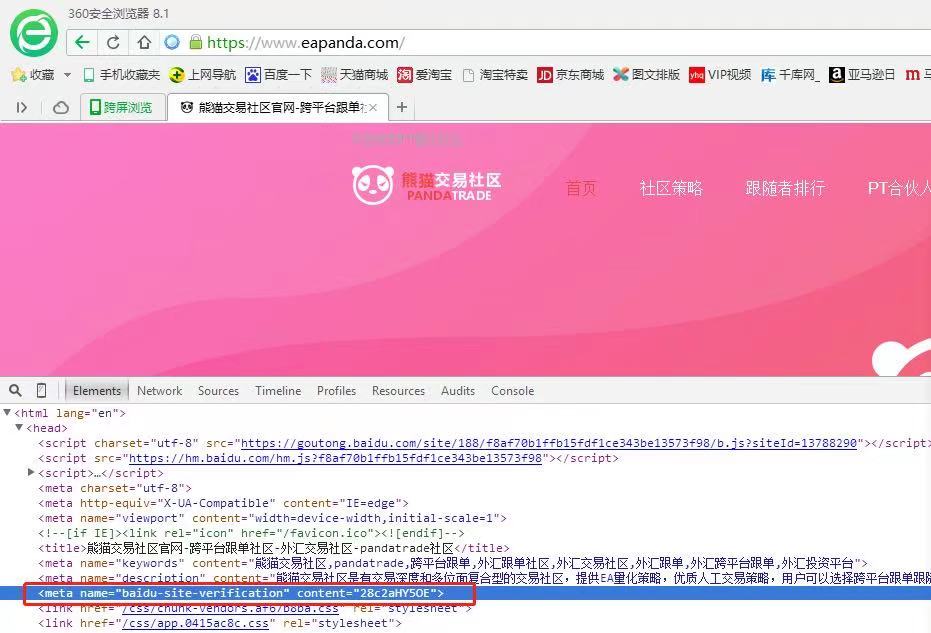Select the meta charset="utf-8" line
The height and width of the screenshot is (633, 931).
click(x=115, y=488)
